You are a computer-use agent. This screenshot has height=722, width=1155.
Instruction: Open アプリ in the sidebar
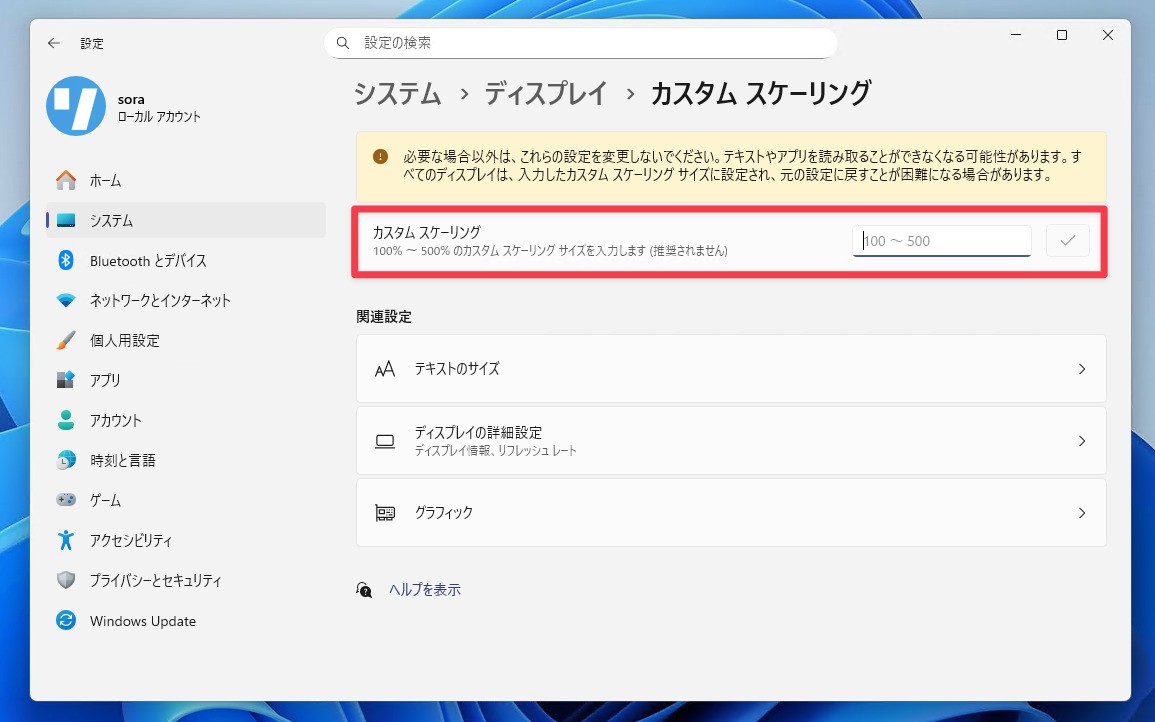pos(105,381)
